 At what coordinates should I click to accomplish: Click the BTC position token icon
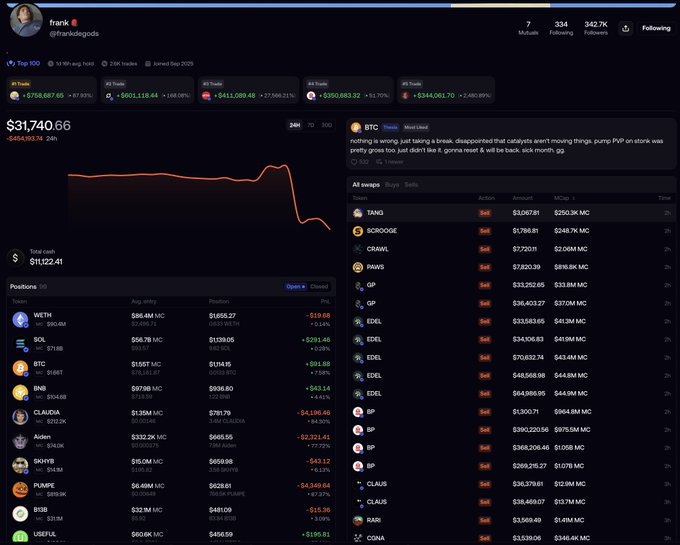pos(20,368)
